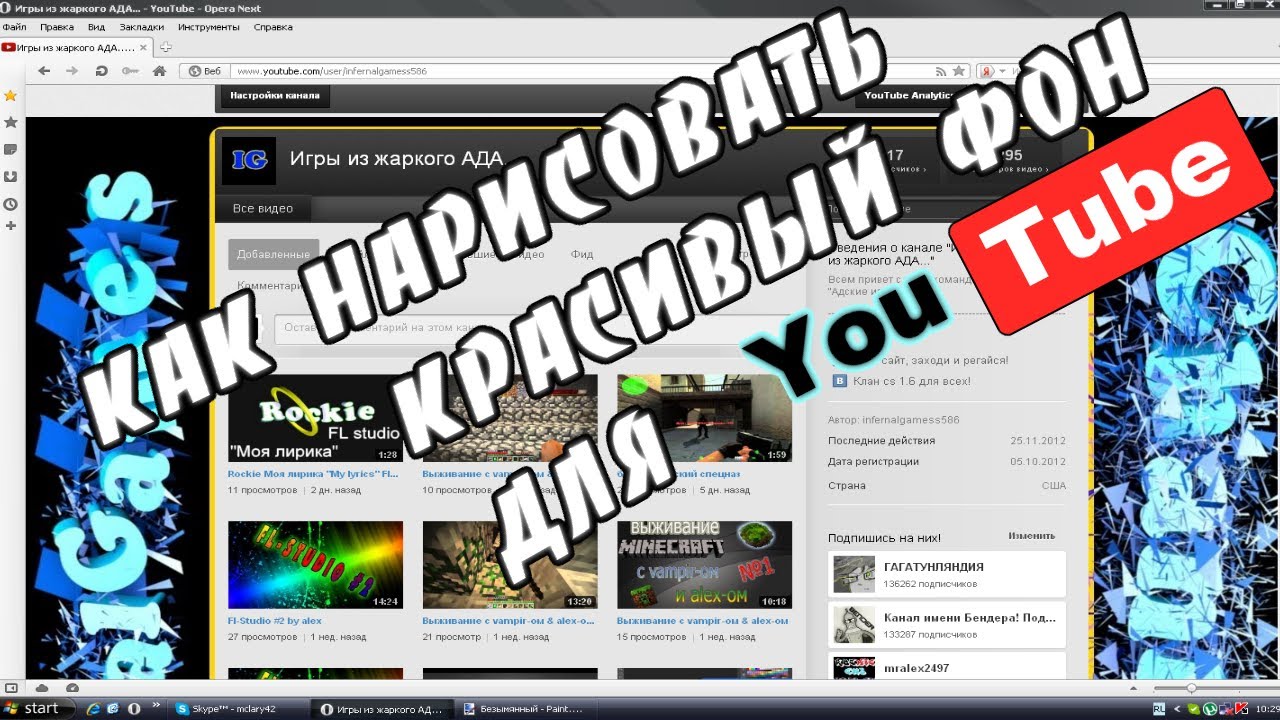Open the Закладки menu

coord(141,27)
